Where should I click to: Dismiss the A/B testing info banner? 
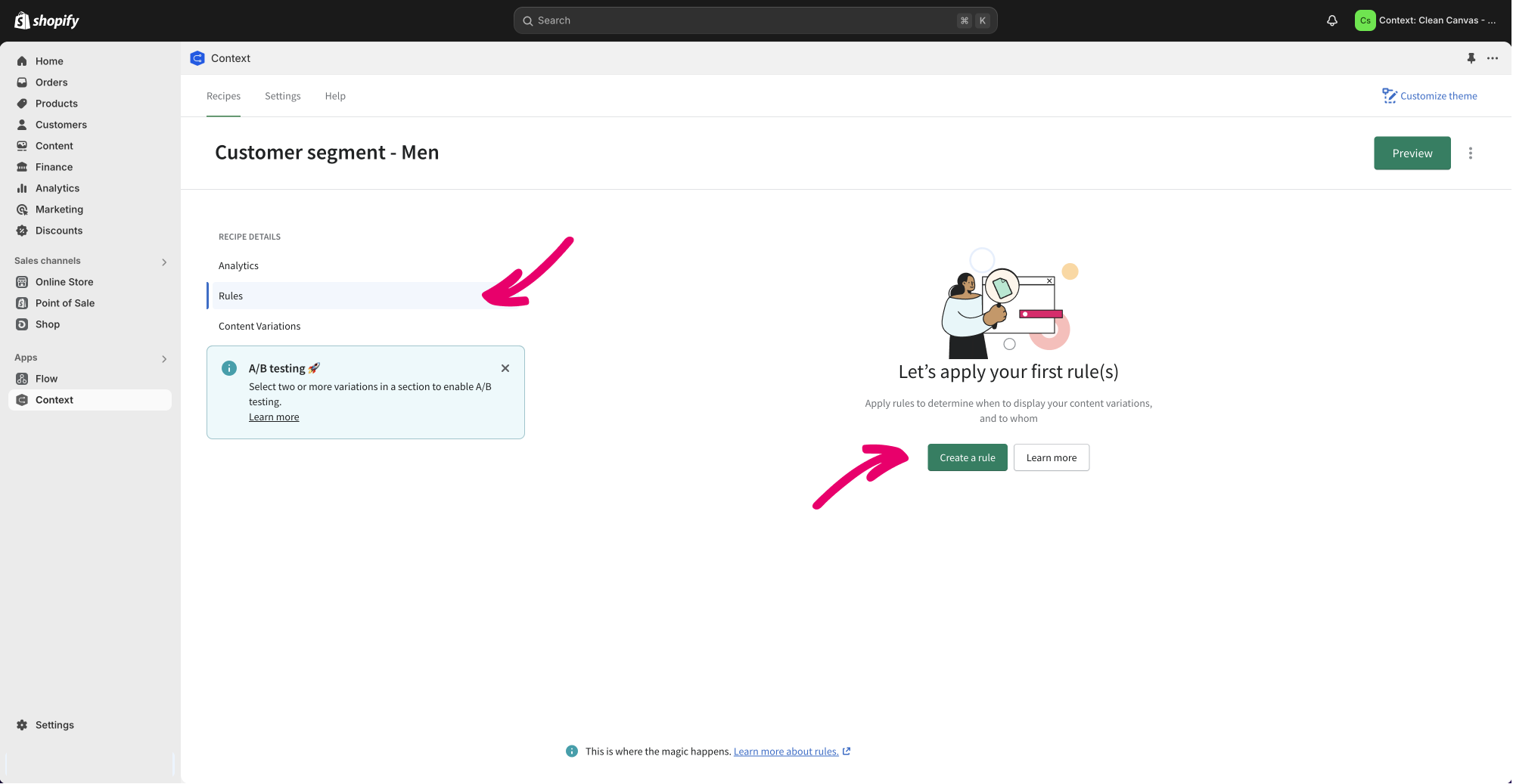click(505, 368)
